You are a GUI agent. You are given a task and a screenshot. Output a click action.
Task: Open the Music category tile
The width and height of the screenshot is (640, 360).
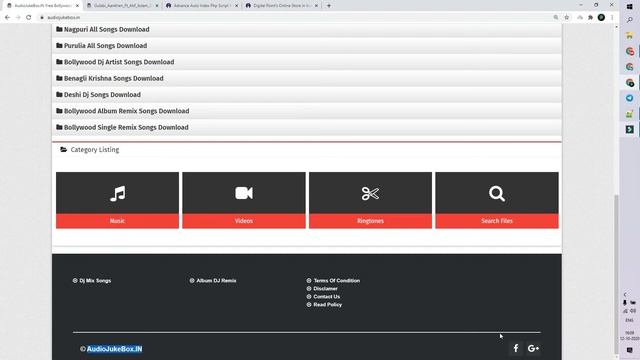[117, 200]
